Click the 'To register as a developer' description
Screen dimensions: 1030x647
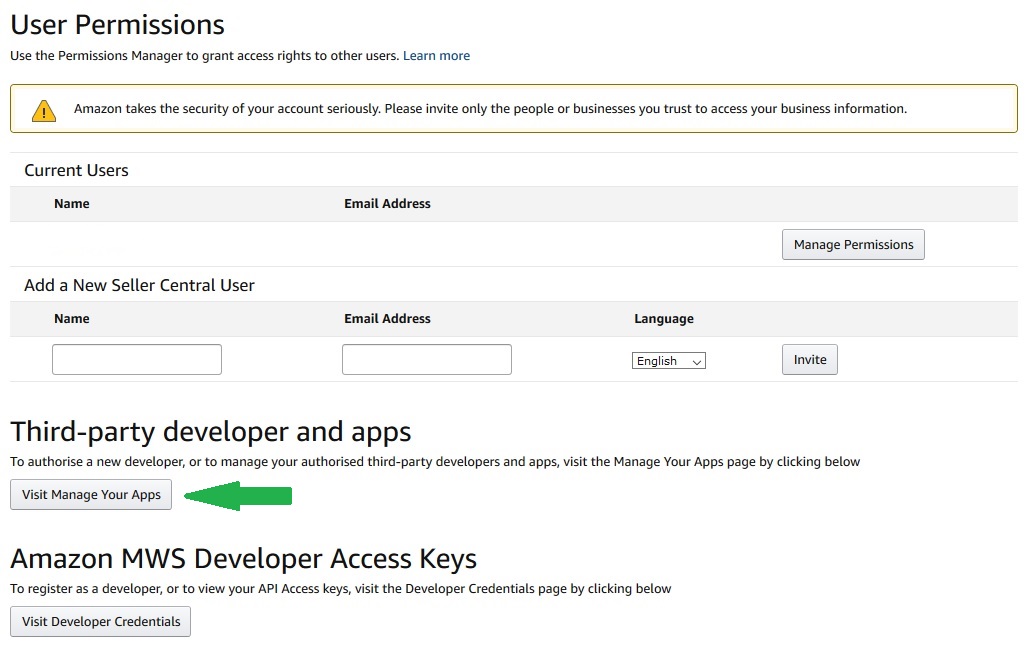tap(341, 589)
